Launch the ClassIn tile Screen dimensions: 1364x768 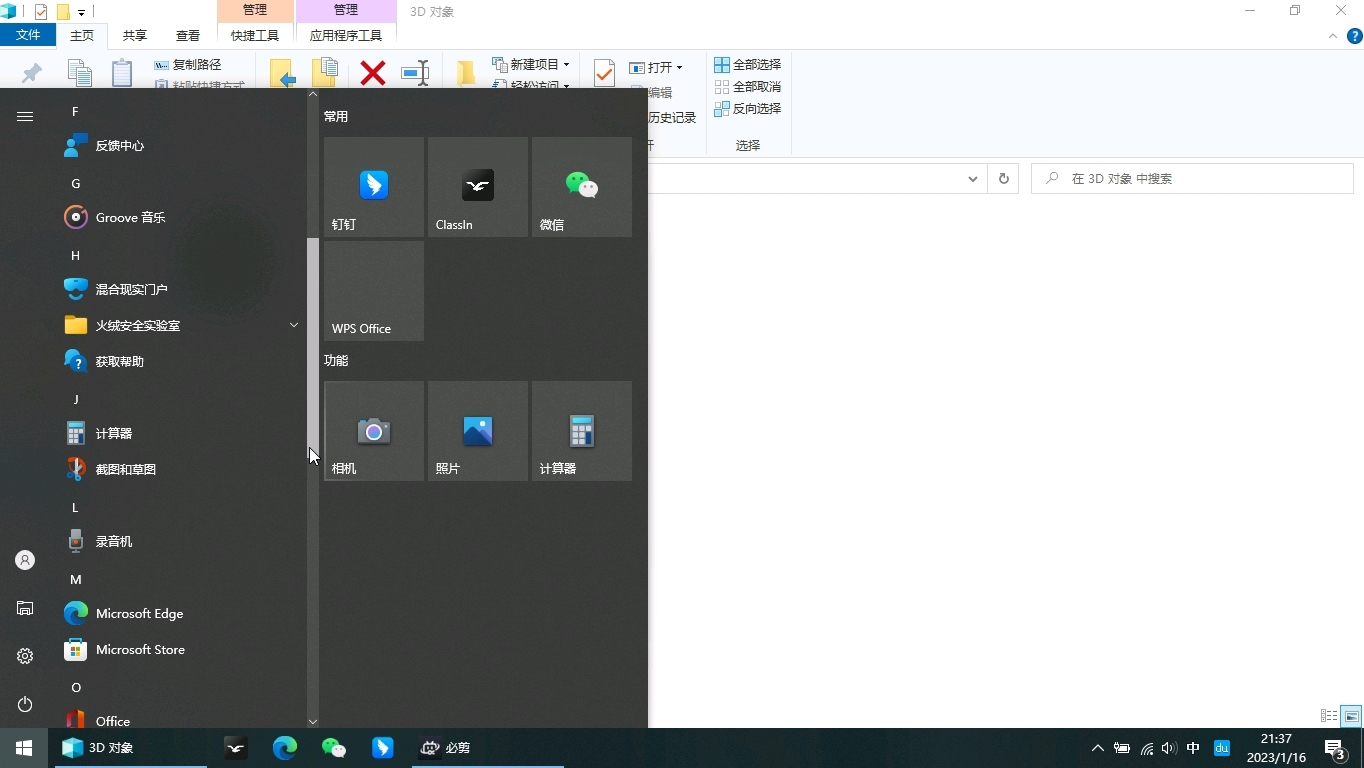(478, 187)
